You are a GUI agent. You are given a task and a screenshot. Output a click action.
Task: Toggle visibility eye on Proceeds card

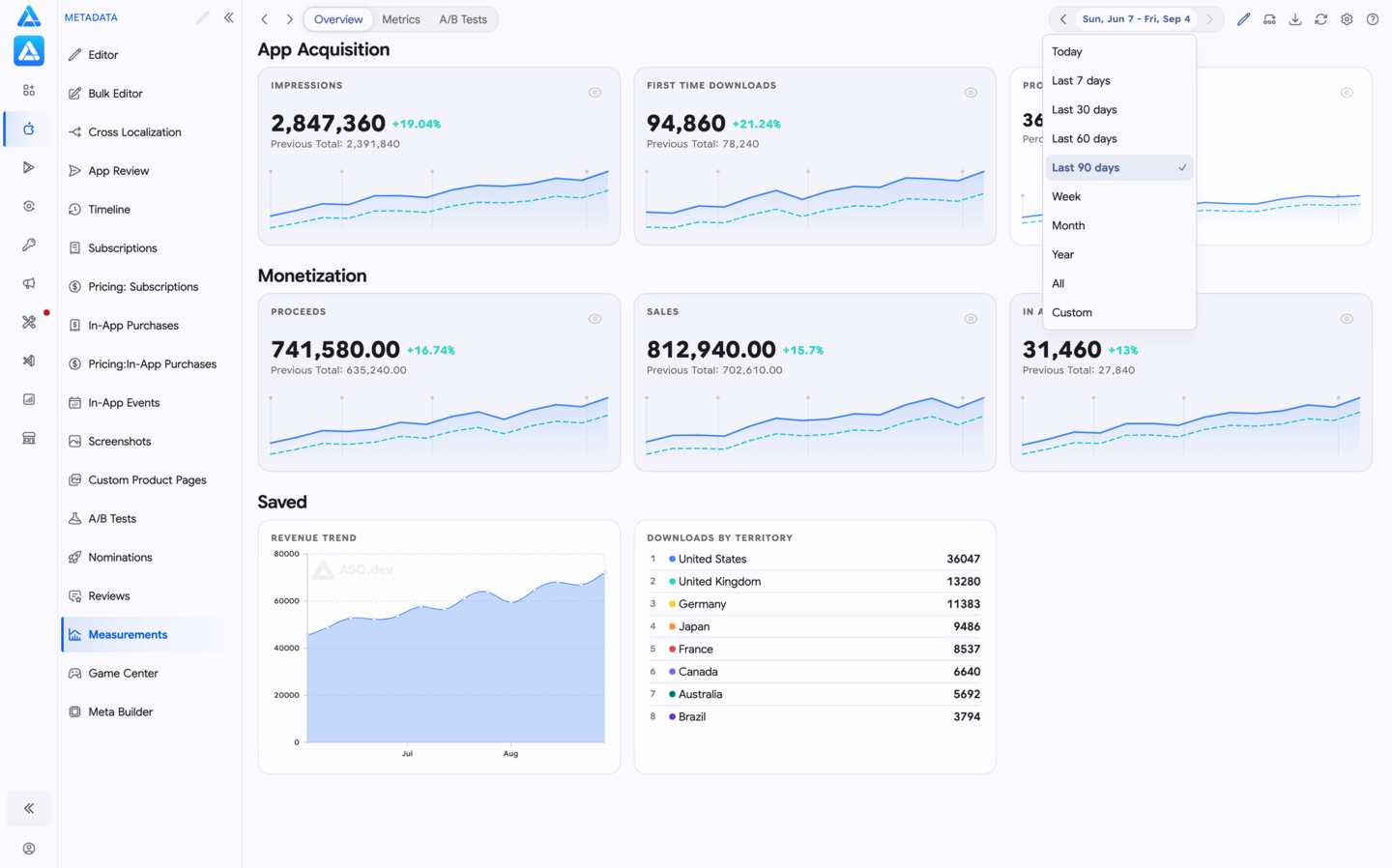pyautogui.click(x=594, y=319)
